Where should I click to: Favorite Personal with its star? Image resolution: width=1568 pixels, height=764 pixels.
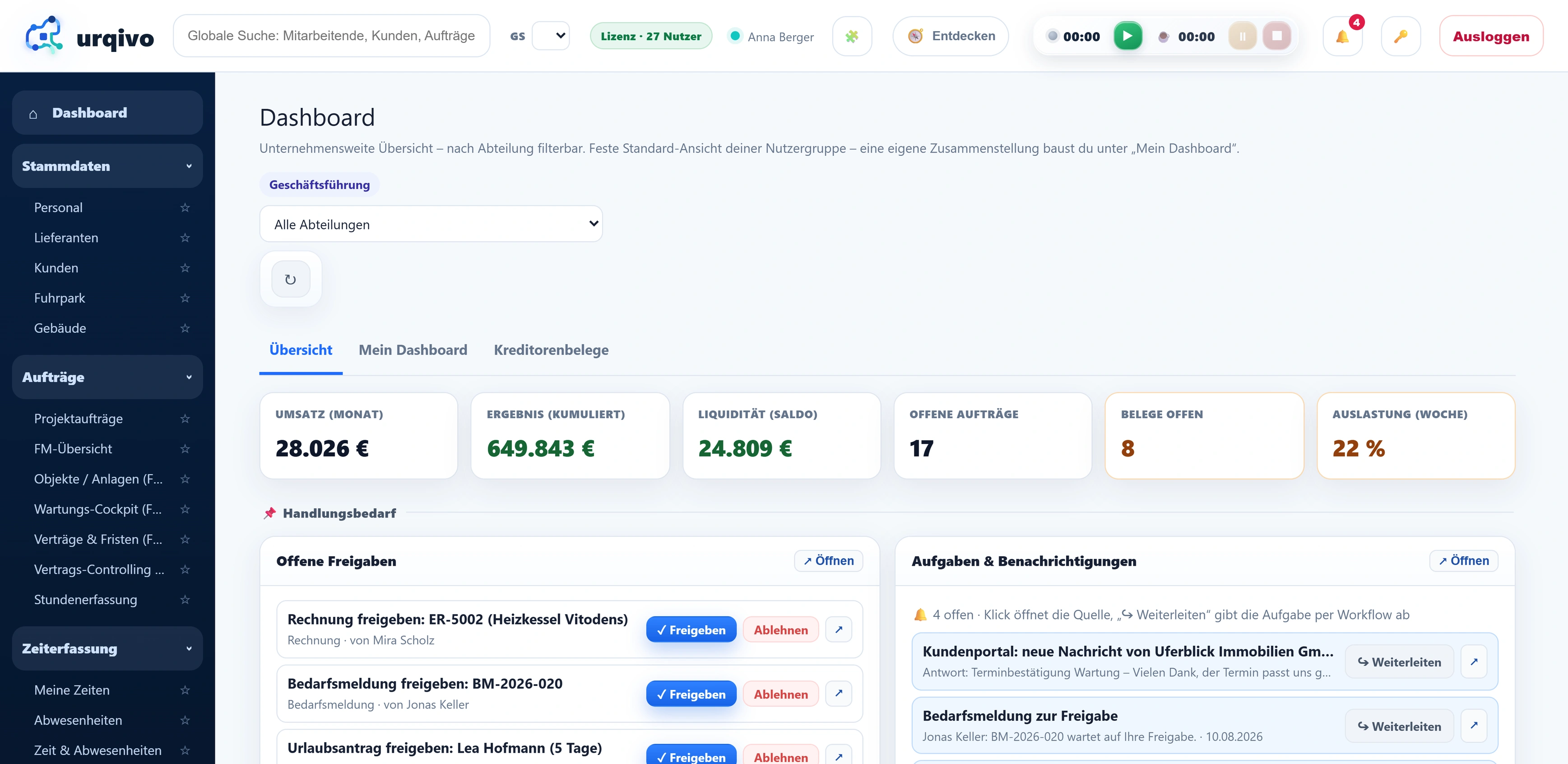click(185, 208)
